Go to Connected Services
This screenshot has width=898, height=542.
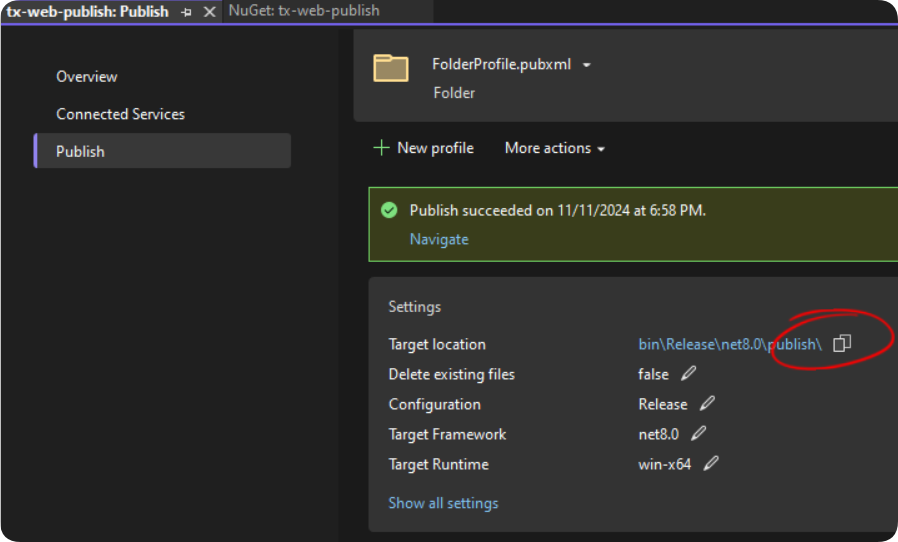pyautogui.click(x=120, y=114)
